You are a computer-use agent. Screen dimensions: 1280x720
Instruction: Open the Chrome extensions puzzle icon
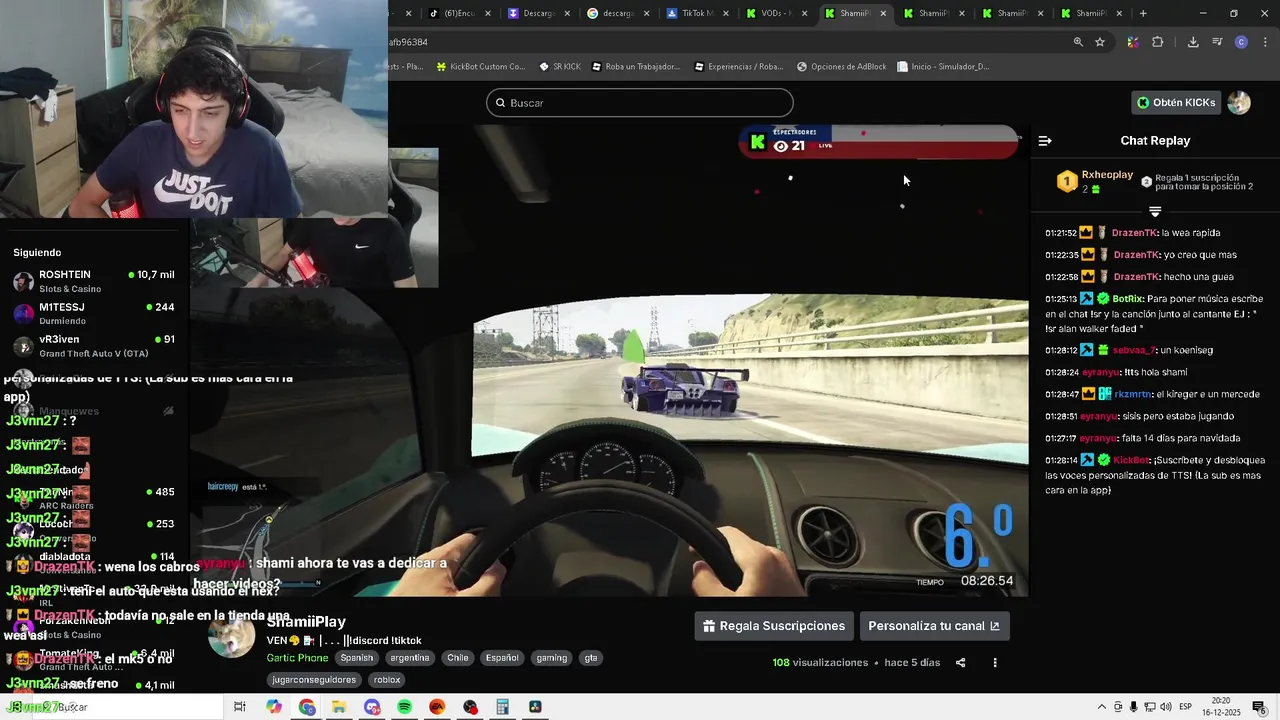pos(1158,42)
